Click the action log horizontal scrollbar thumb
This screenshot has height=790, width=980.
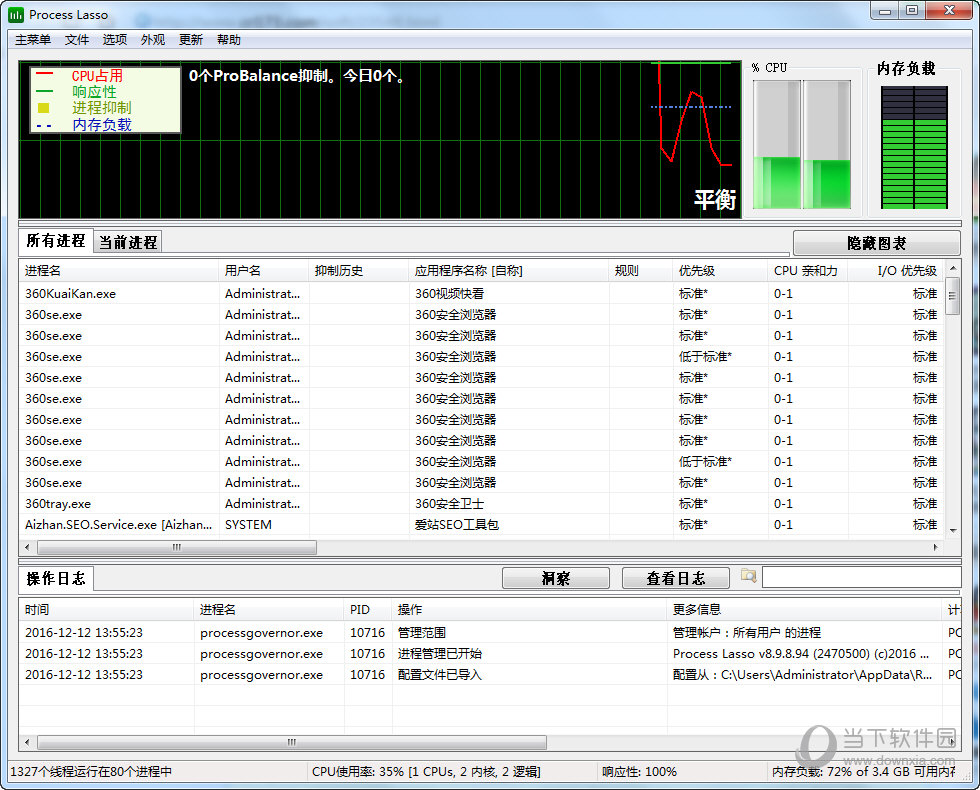pyautogui.click(x=292, y=742)
